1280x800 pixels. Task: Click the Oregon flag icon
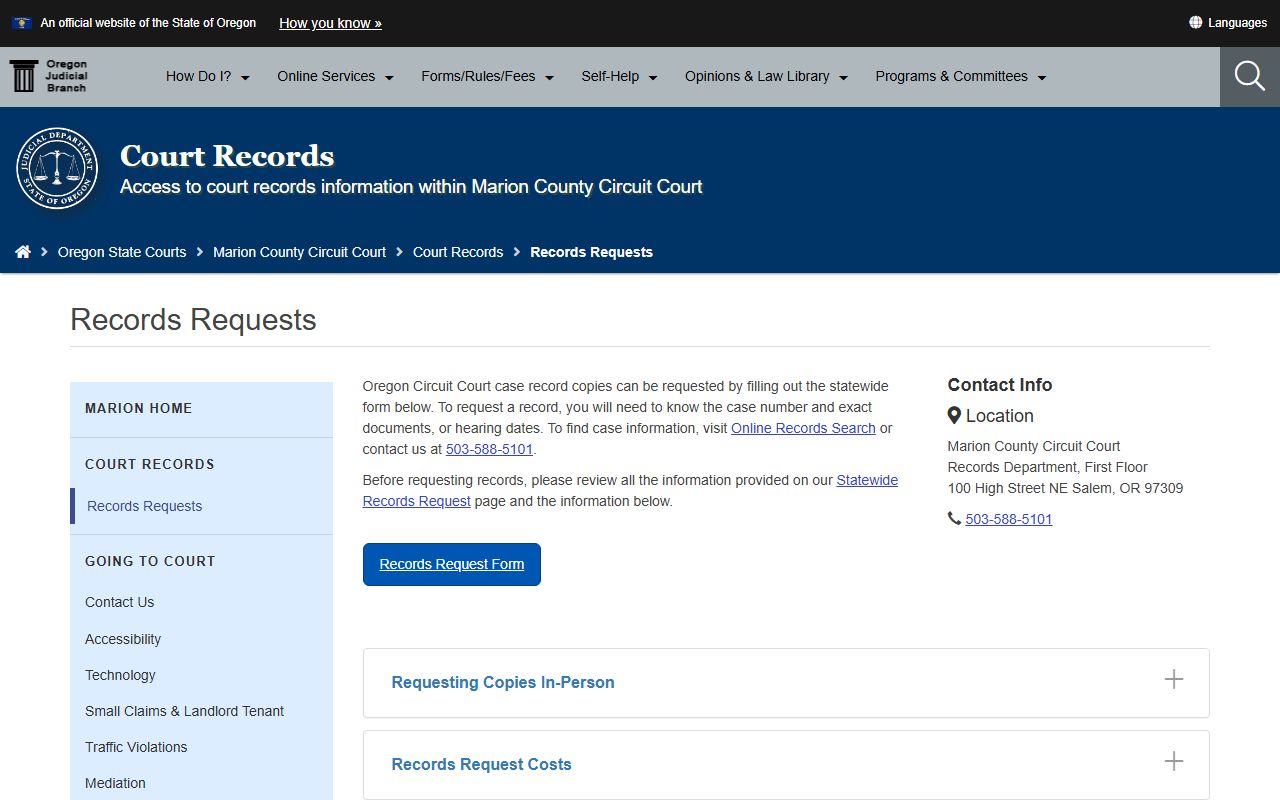tap(21, 22)
